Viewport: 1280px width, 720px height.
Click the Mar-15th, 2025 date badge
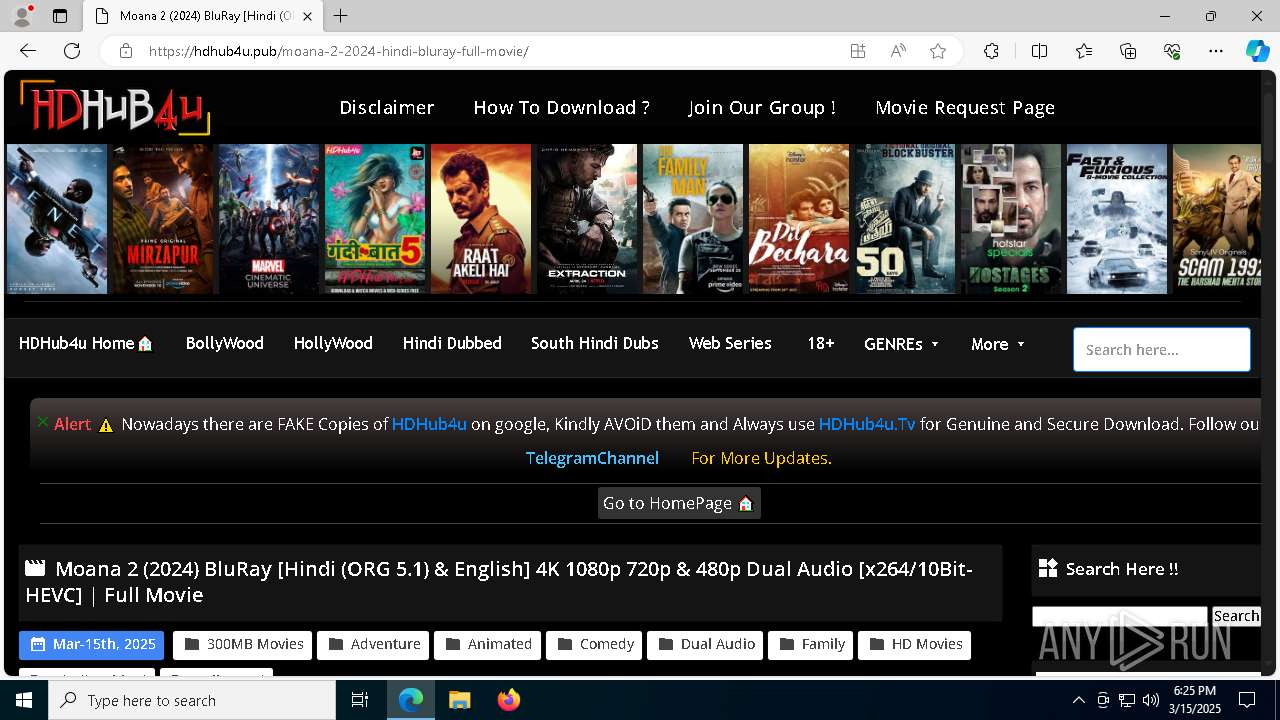pyautogui.click(x=92, y=644)
